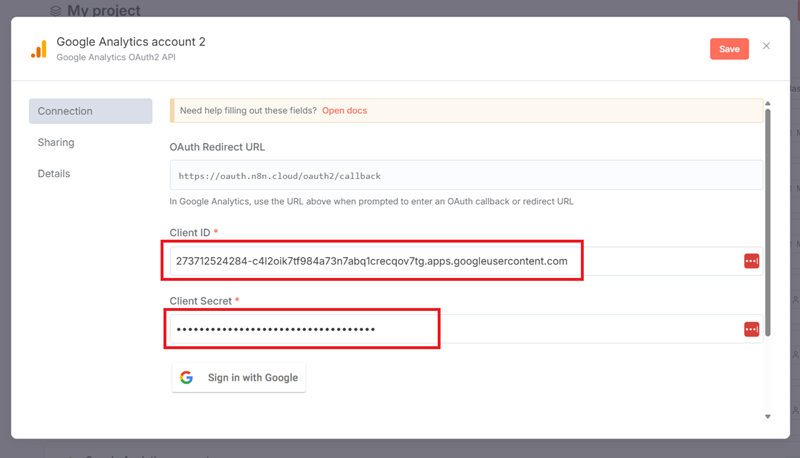Click the 'Client Secret' label
The image size is (800, 458).
[201, 301]
